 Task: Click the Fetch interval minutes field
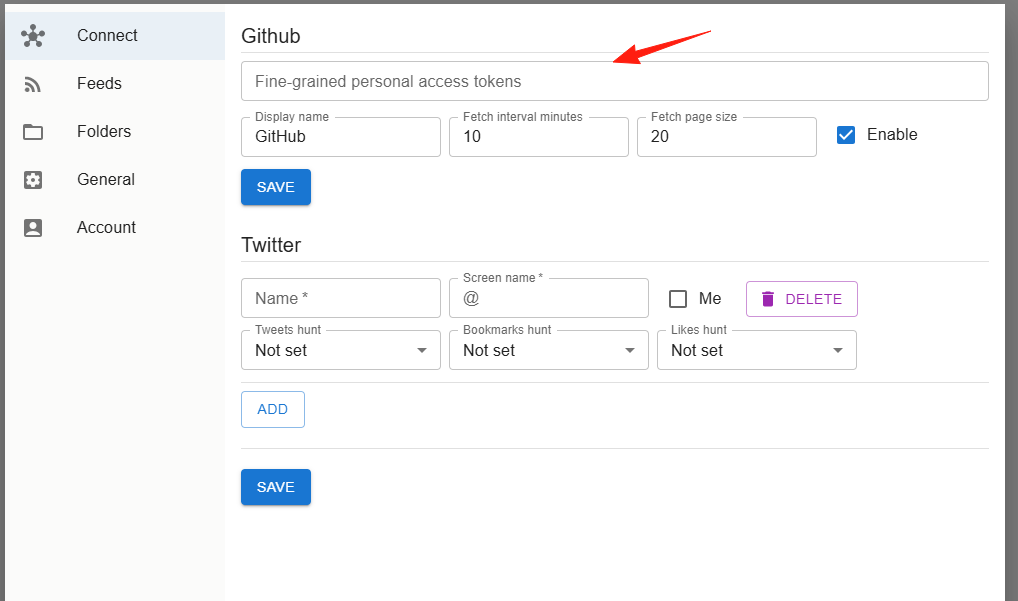coord(539,137)
